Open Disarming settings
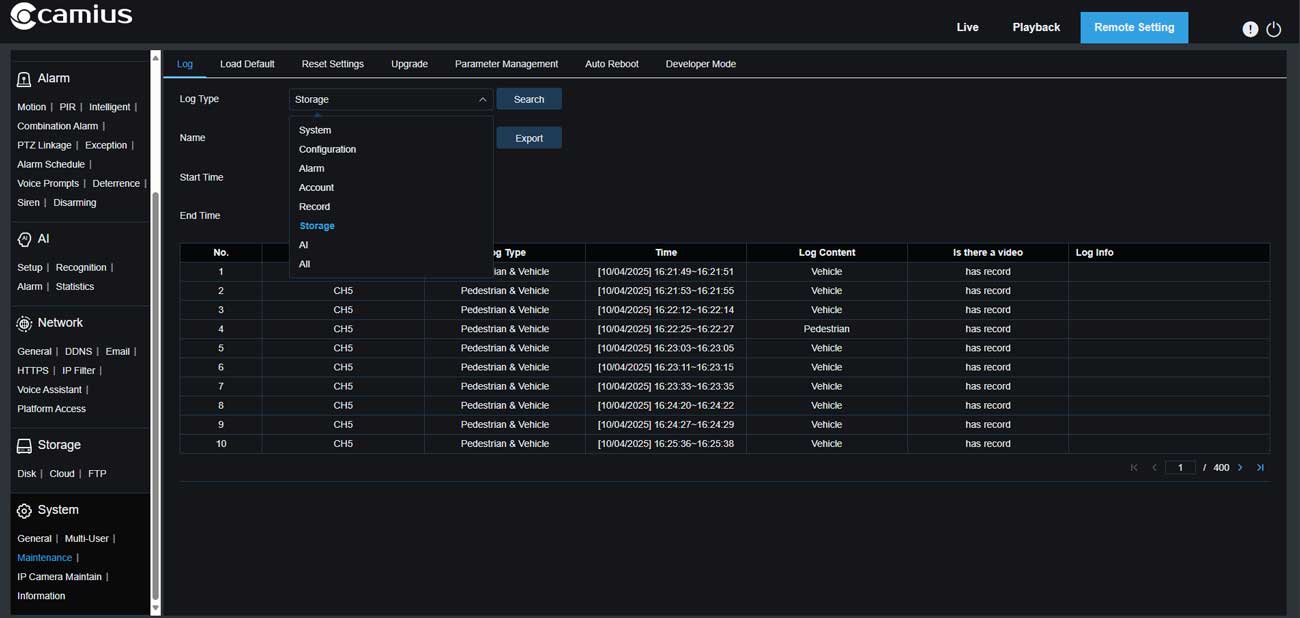Viewport: 1300px width, 618px height. 75,202
